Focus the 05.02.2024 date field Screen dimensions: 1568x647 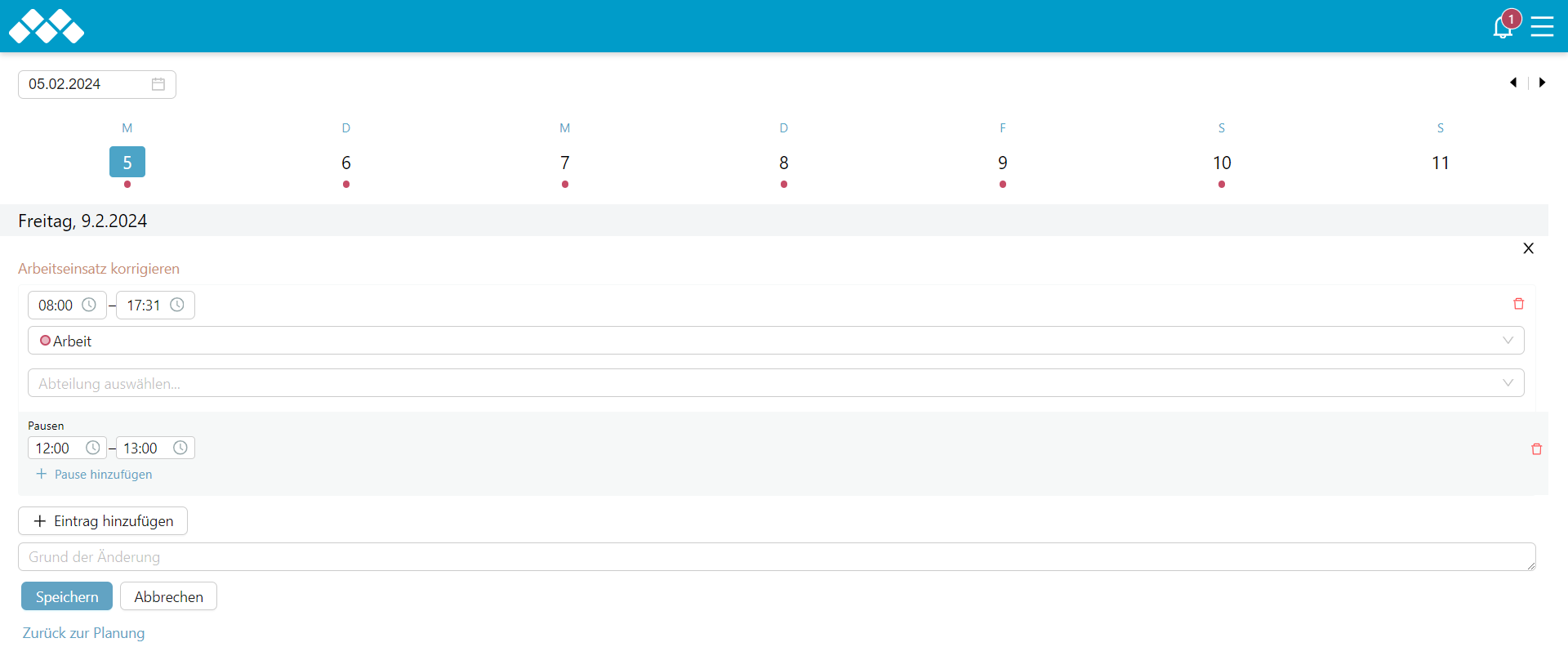click(97, 84)
